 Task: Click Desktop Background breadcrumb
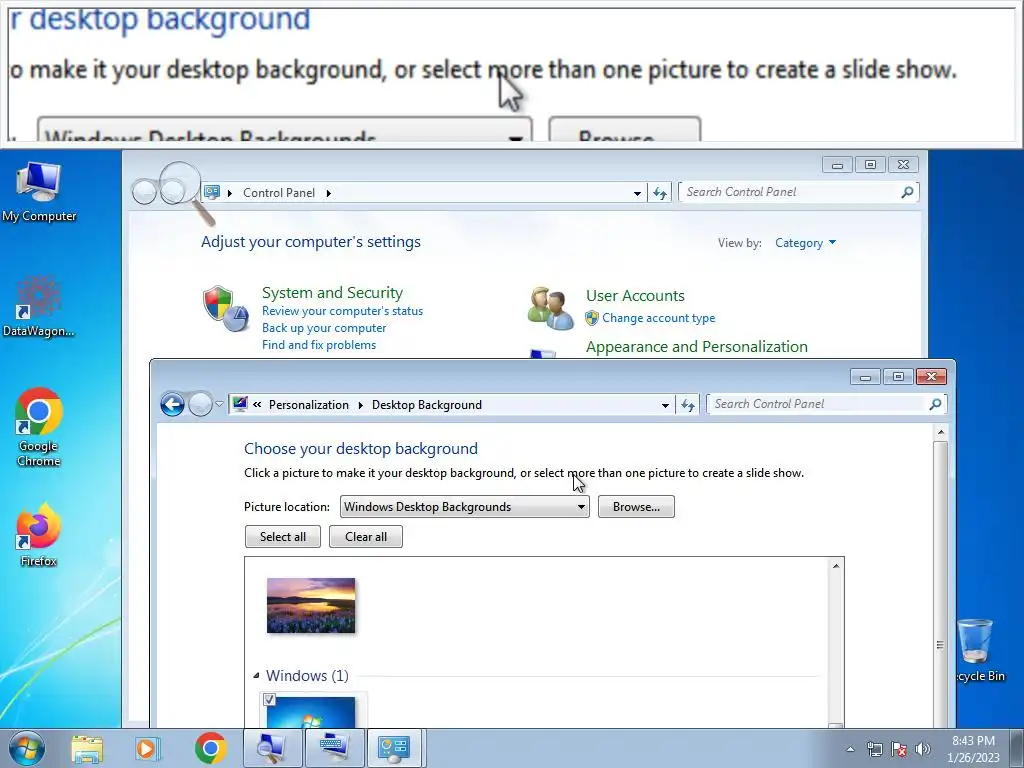click(426, 405)
